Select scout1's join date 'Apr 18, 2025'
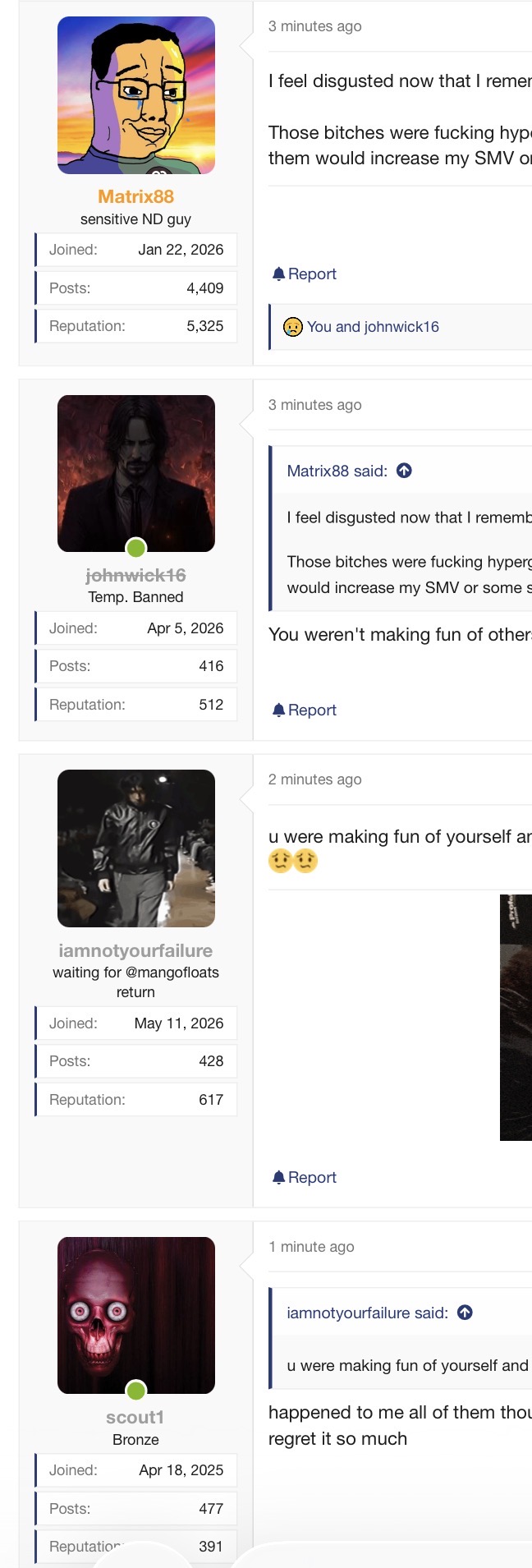Viewport: 532px width, 1568px height. tap(181, 1470)
